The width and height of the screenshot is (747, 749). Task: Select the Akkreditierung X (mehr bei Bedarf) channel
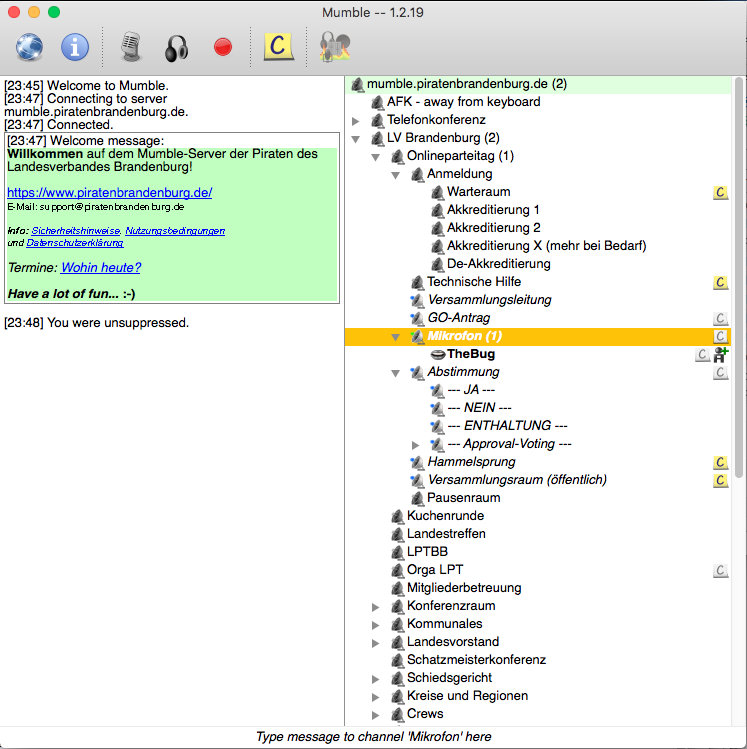click(546, 246)
